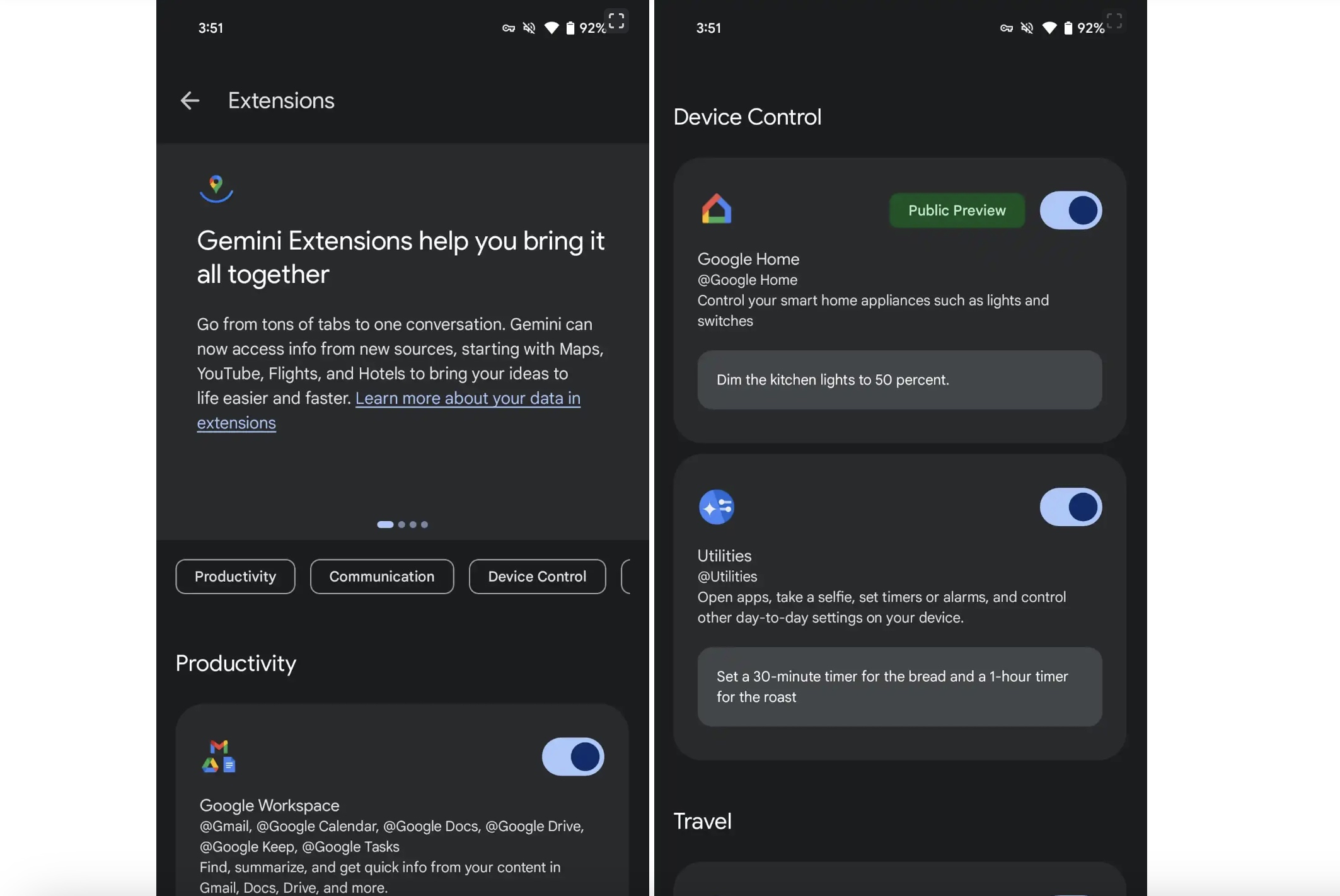Tap the Dim the kitchen lights example
The image size is (1340, 896).
pos(899,379)
